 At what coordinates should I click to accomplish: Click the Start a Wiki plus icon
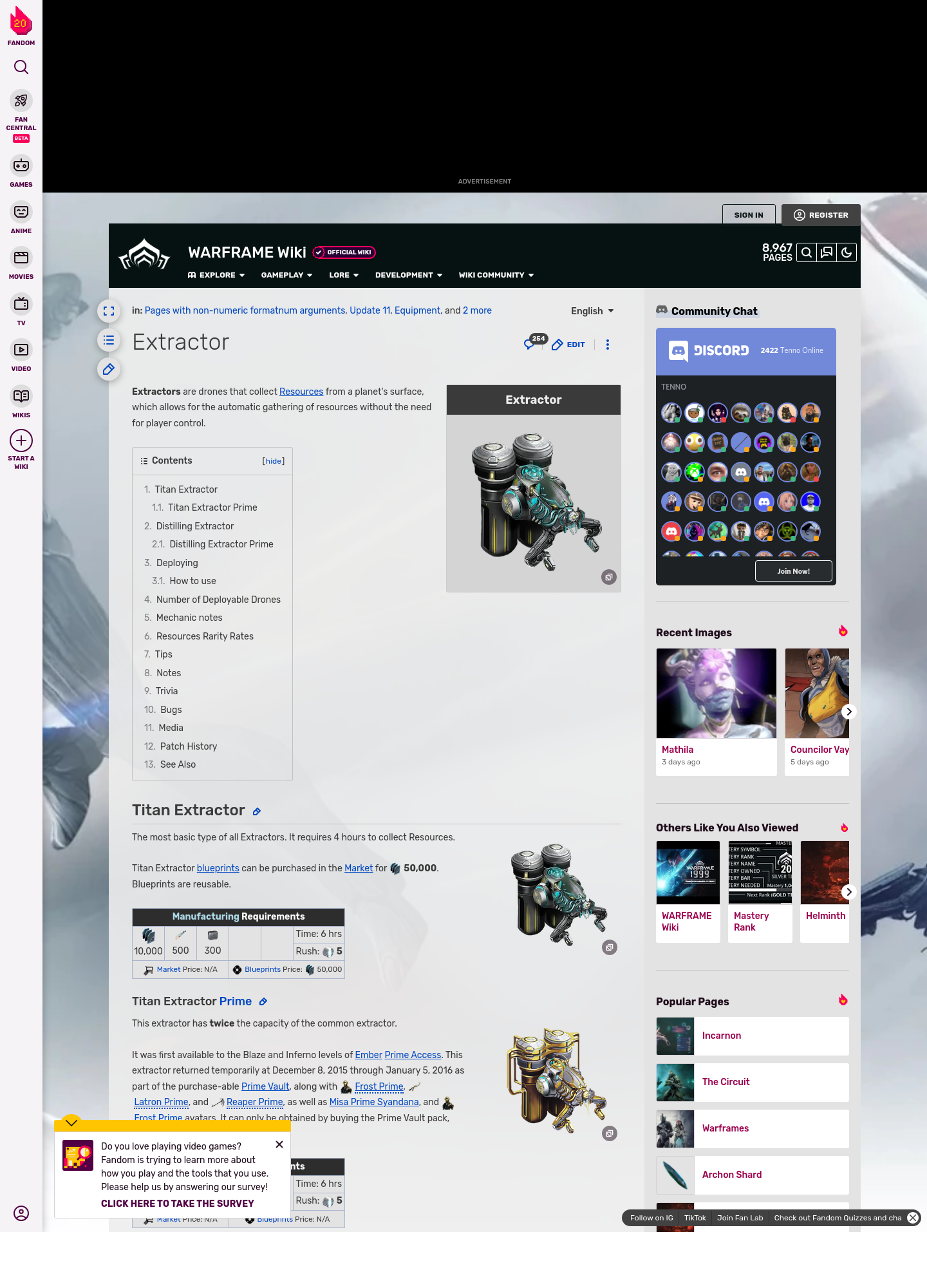pyautogui.click(x=21, y=440)
